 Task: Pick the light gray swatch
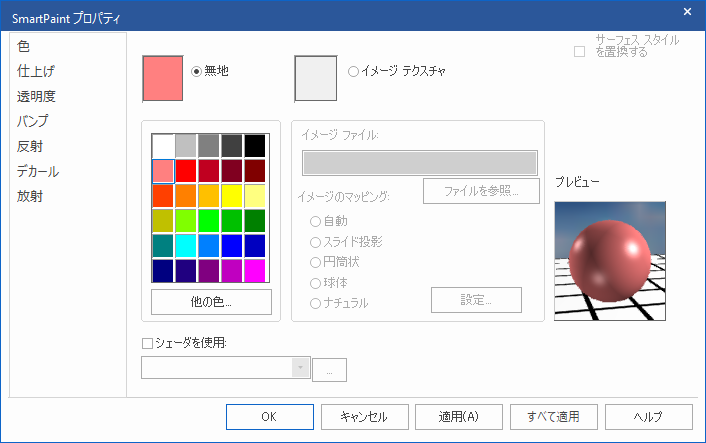coord(186,146)
